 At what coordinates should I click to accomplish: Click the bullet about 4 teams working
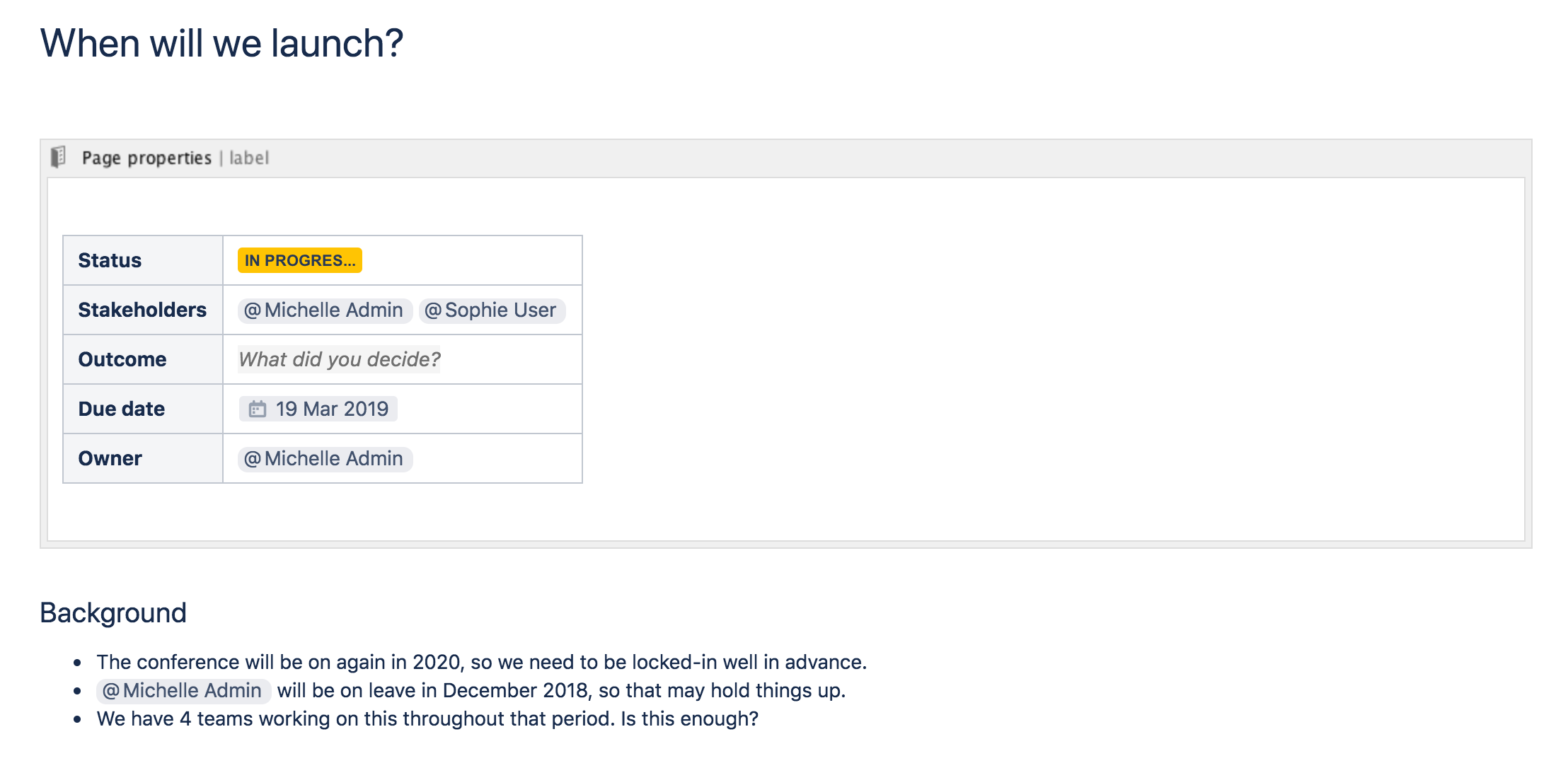(x=427, y=718)
